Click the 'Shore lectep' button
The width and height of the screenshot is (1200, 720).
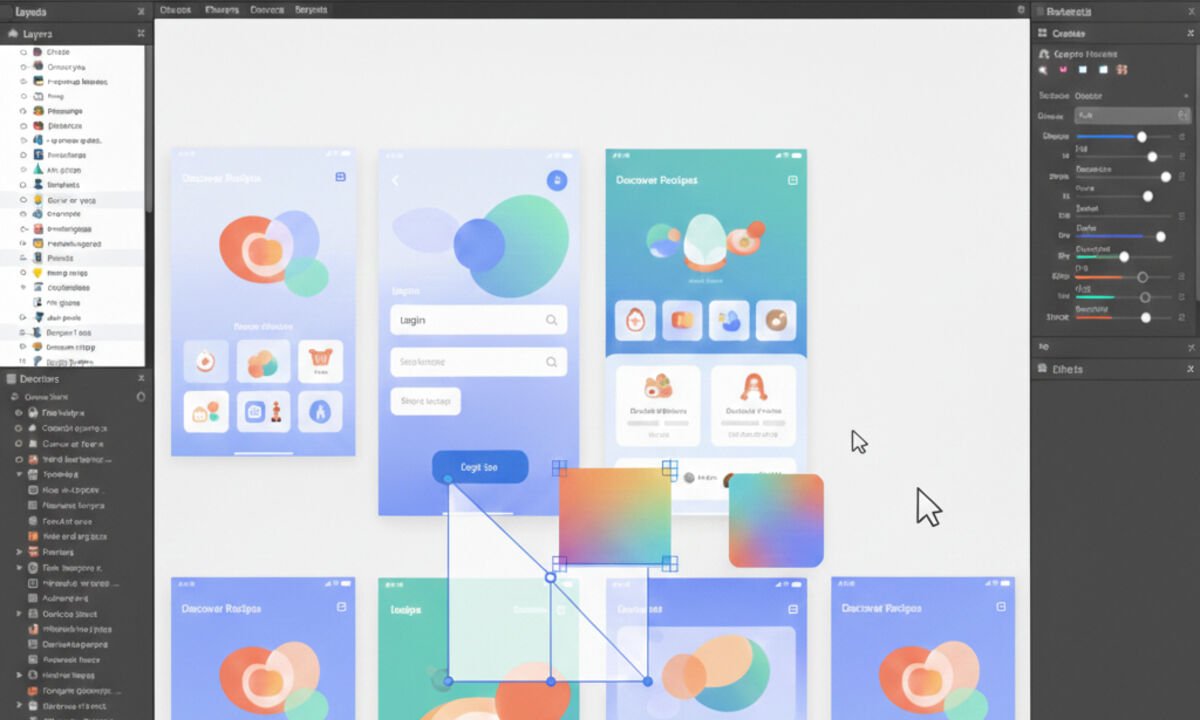426,401
